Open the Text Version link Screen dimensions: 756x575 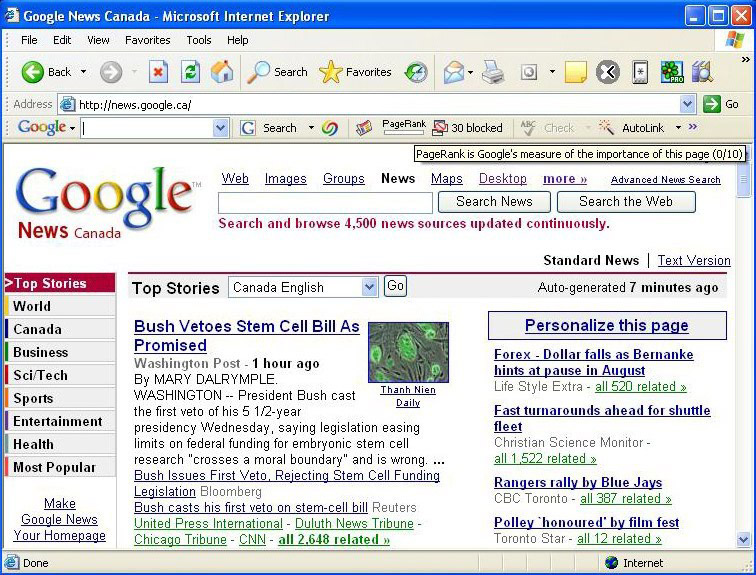[x=694, y=261]
